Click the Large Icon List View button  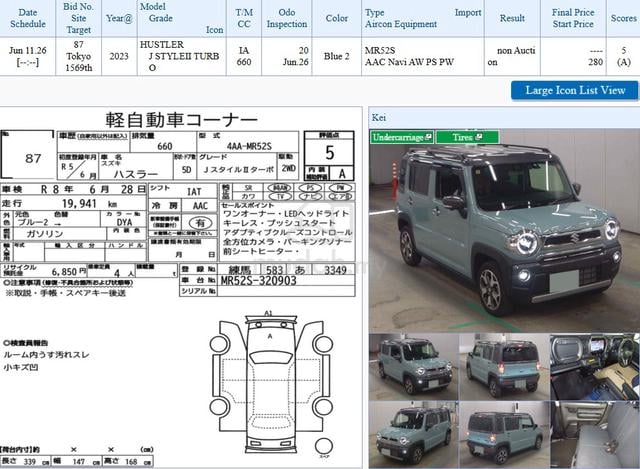click(574, 90)
